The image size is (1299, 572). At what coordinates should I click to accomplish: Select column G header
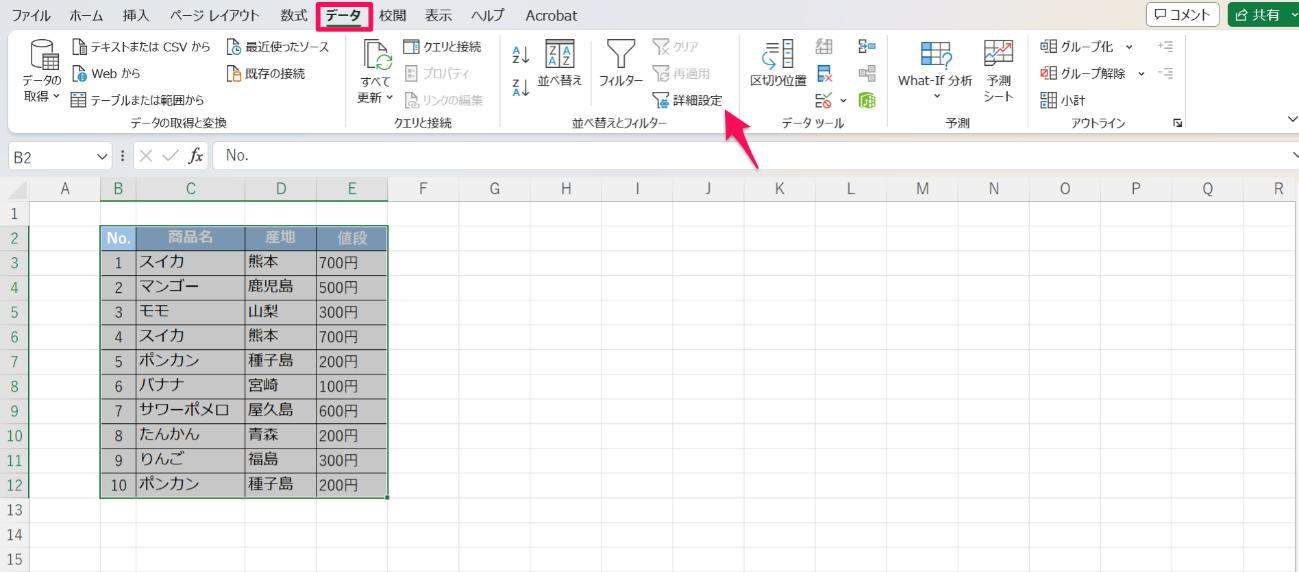tap(494, 189)
